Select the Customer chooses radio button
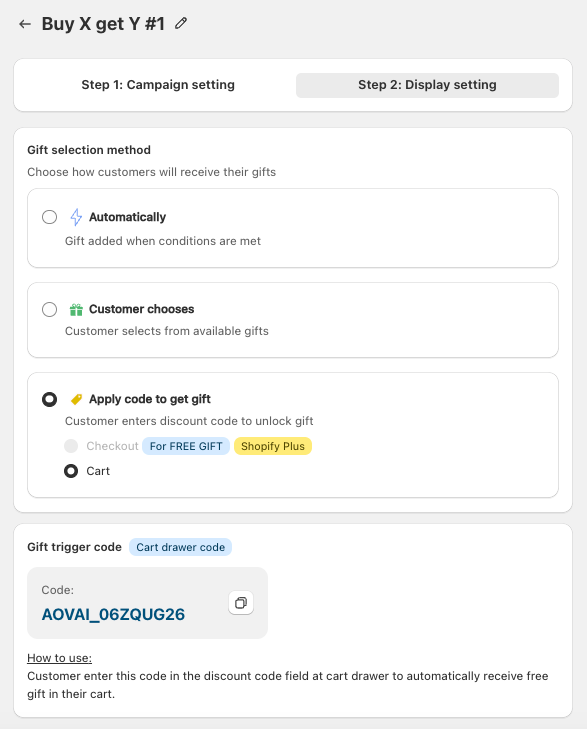 coord(49,309)
